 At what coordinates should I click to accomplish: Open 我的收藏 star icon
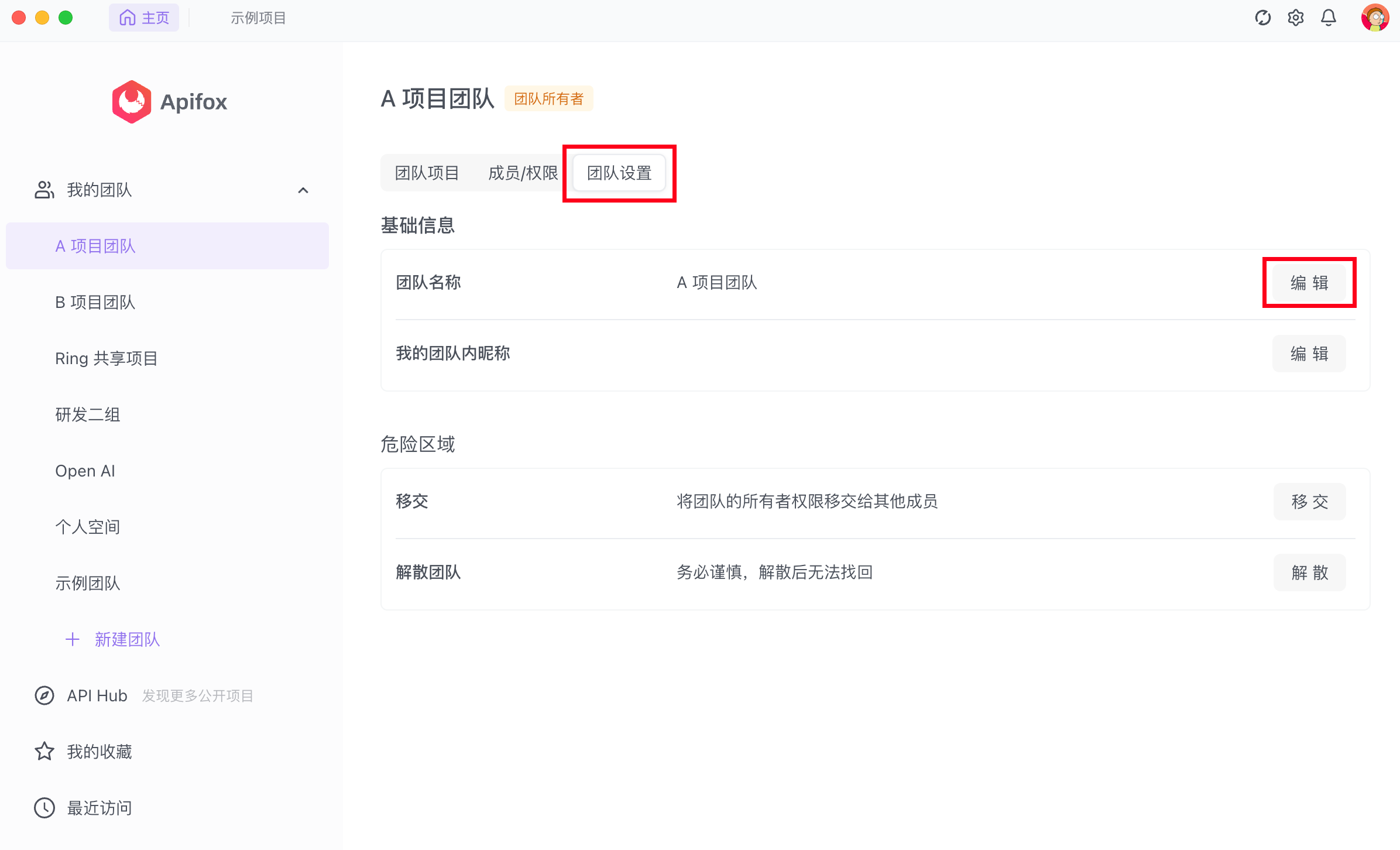[x=44, y=752]
